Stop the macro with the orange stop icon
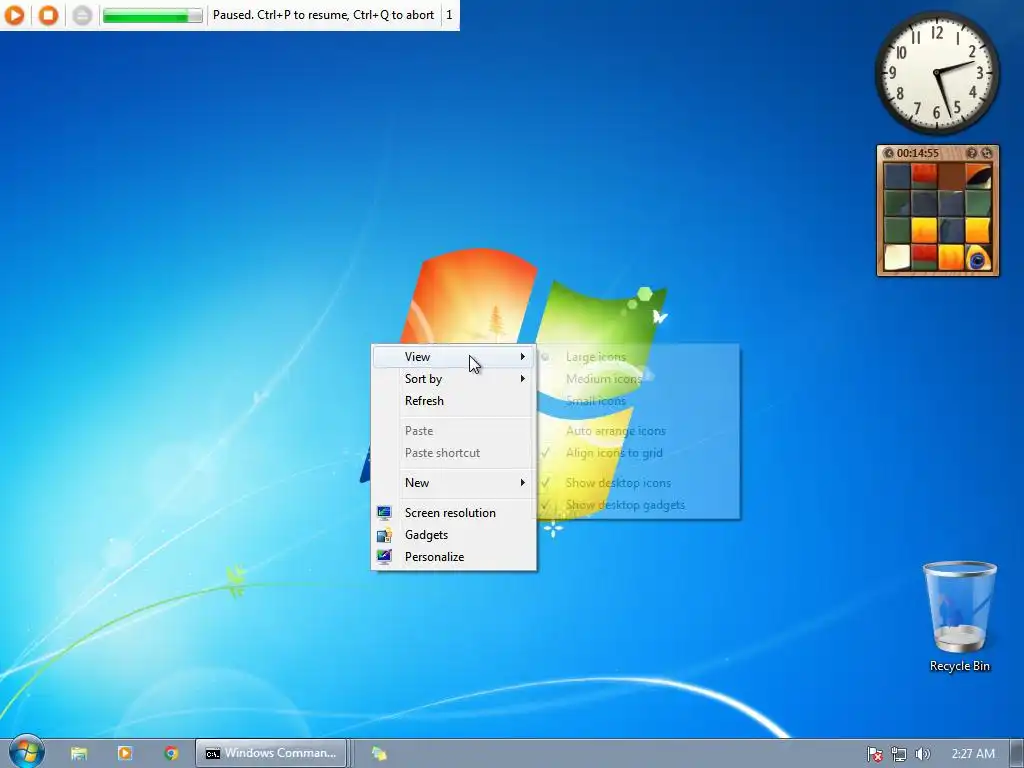Viewport: 1024px width, 768px height. pyautogui.click(x=48, y=14)
